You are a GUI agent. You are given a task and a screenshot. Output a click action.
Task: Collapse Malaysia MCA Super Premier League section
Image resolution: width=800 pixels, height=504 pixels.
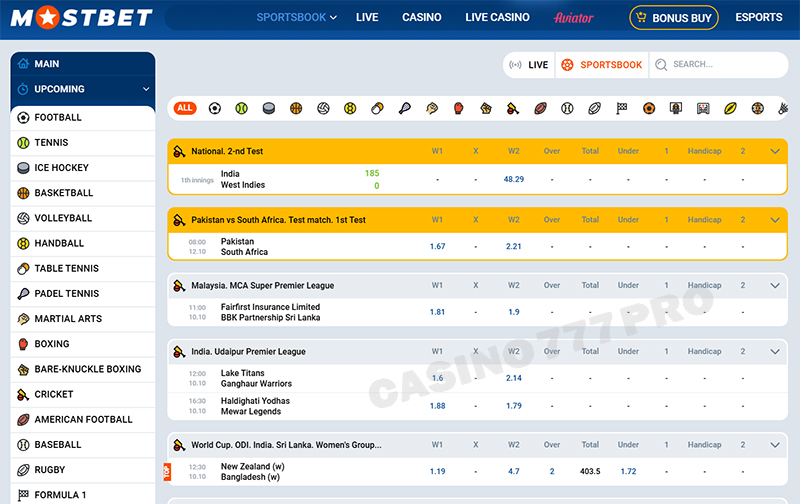pos(775,286)
